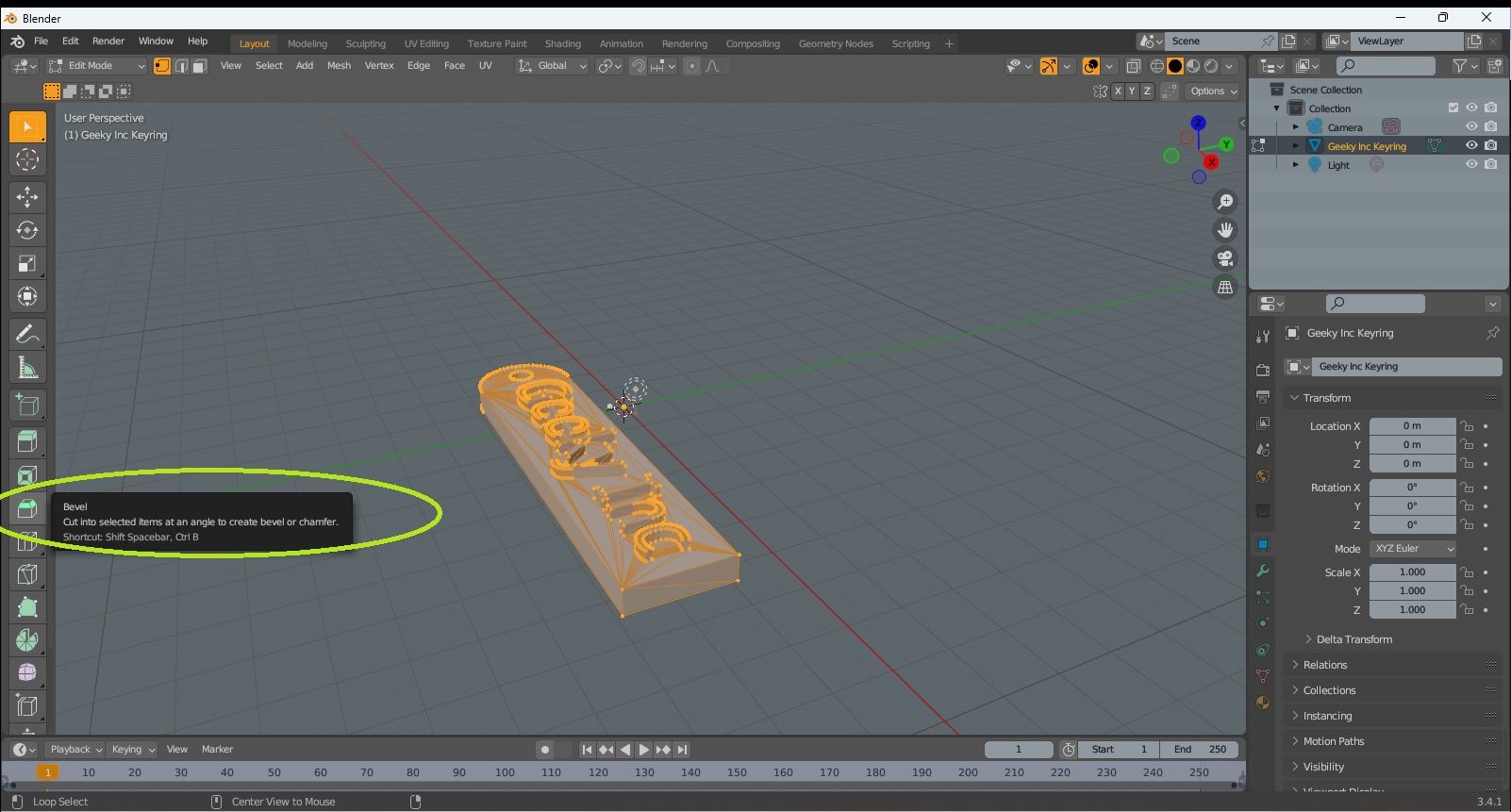
Task: Select the Bevel tool
Action: (x=27, y=509)
